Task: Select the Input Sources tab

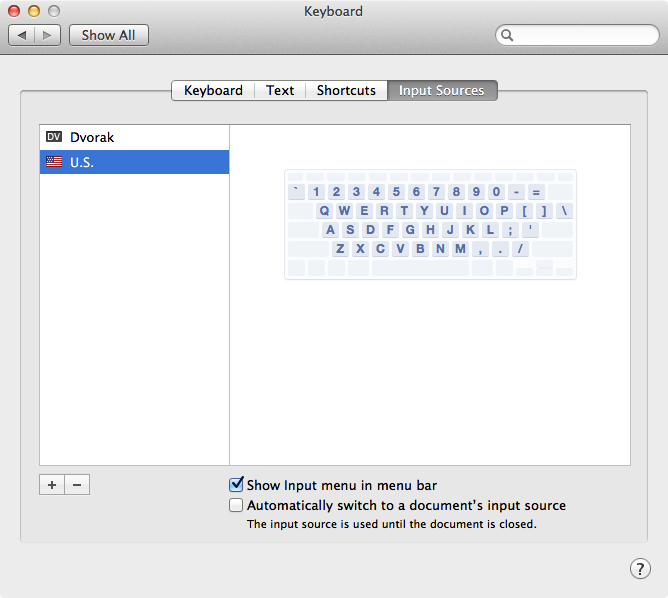Action: click(441, 90)
